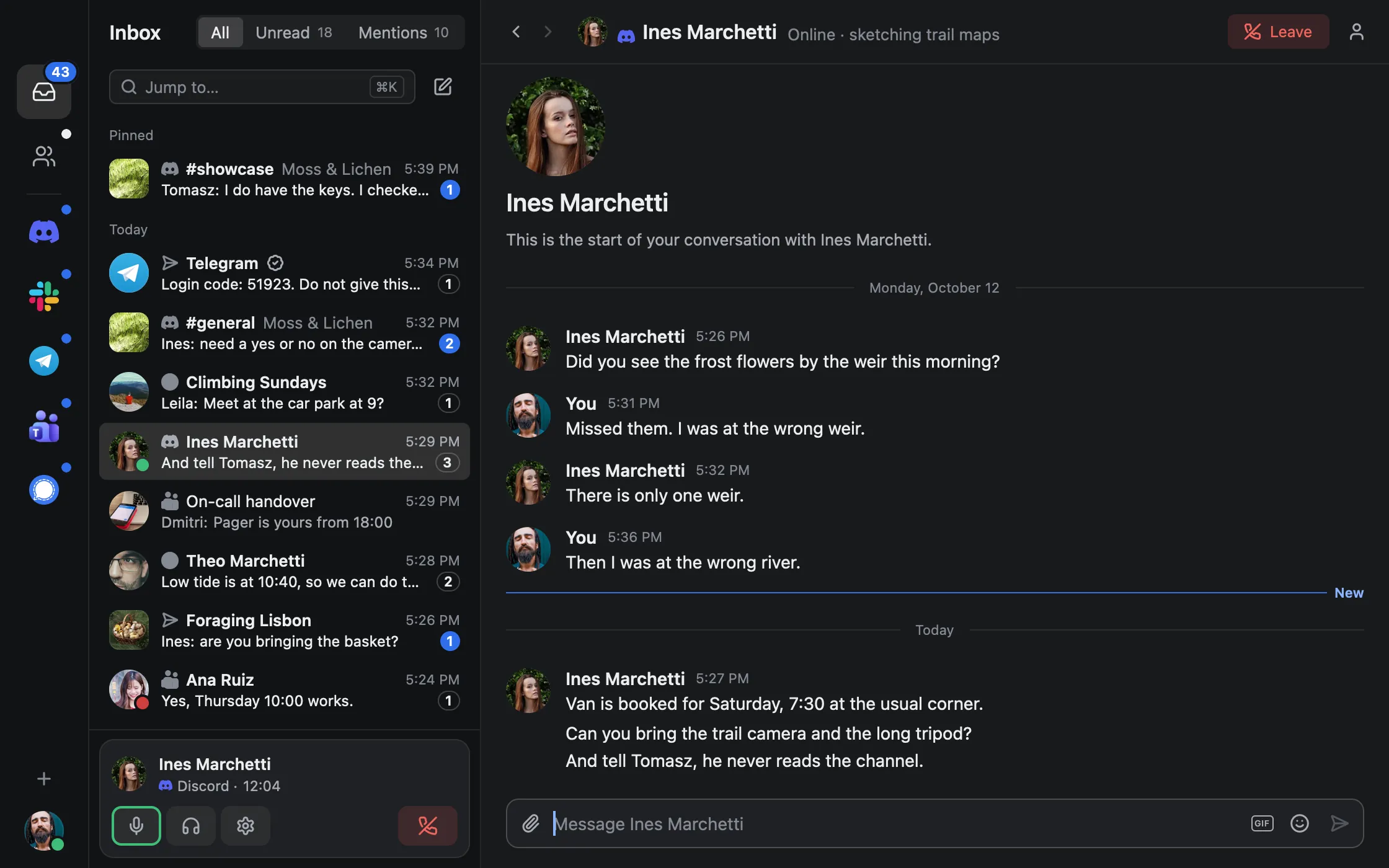The width and height of the screenshot is (1389, 868).
Task: Switch to the Mentions tab
Action: (404, 32)
